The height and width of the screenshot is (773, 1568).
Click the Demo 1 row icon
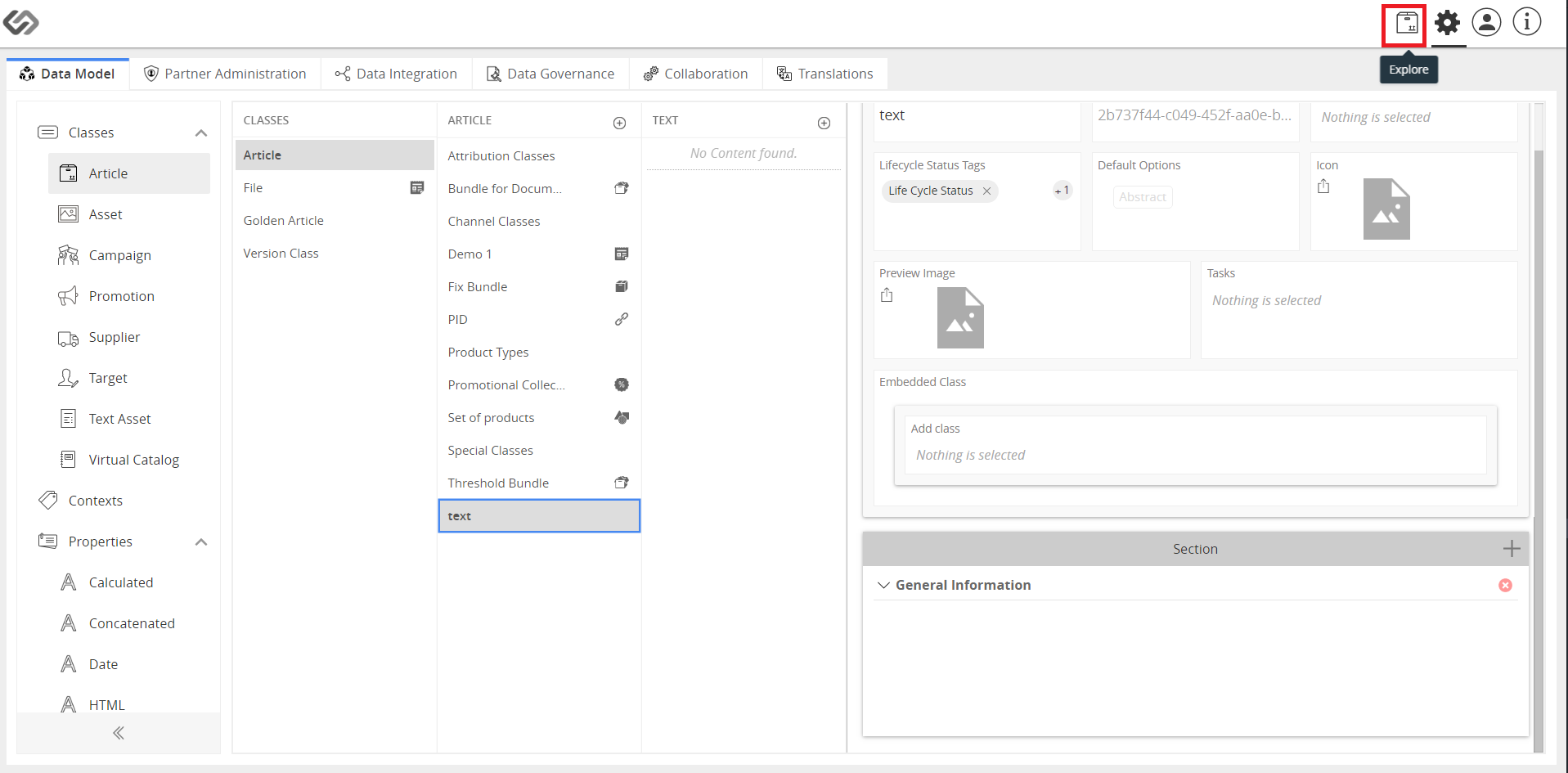(x=622, y=254)
